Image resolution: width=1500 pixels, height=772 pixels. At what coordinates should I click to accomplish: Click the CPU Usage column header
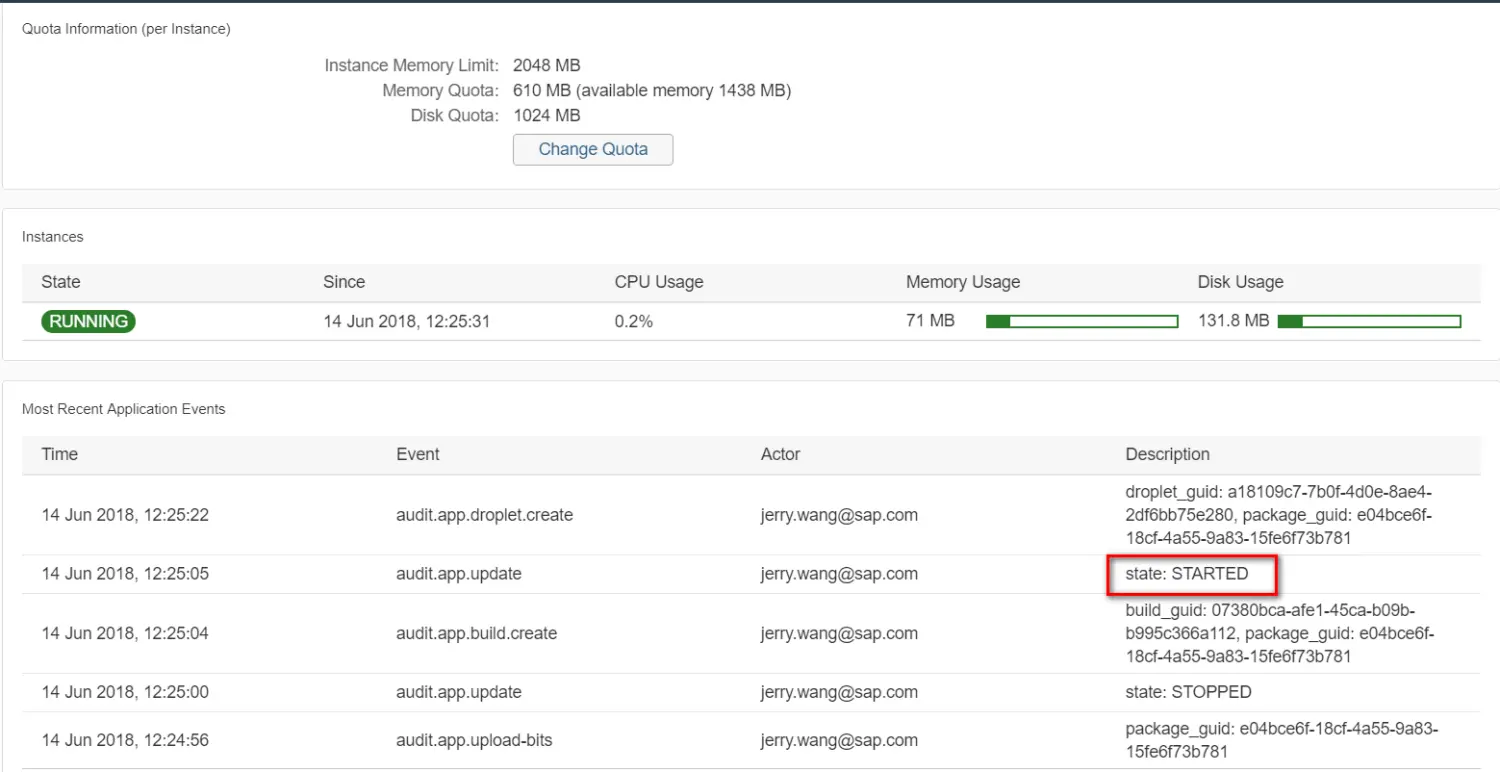coord(659,282)
